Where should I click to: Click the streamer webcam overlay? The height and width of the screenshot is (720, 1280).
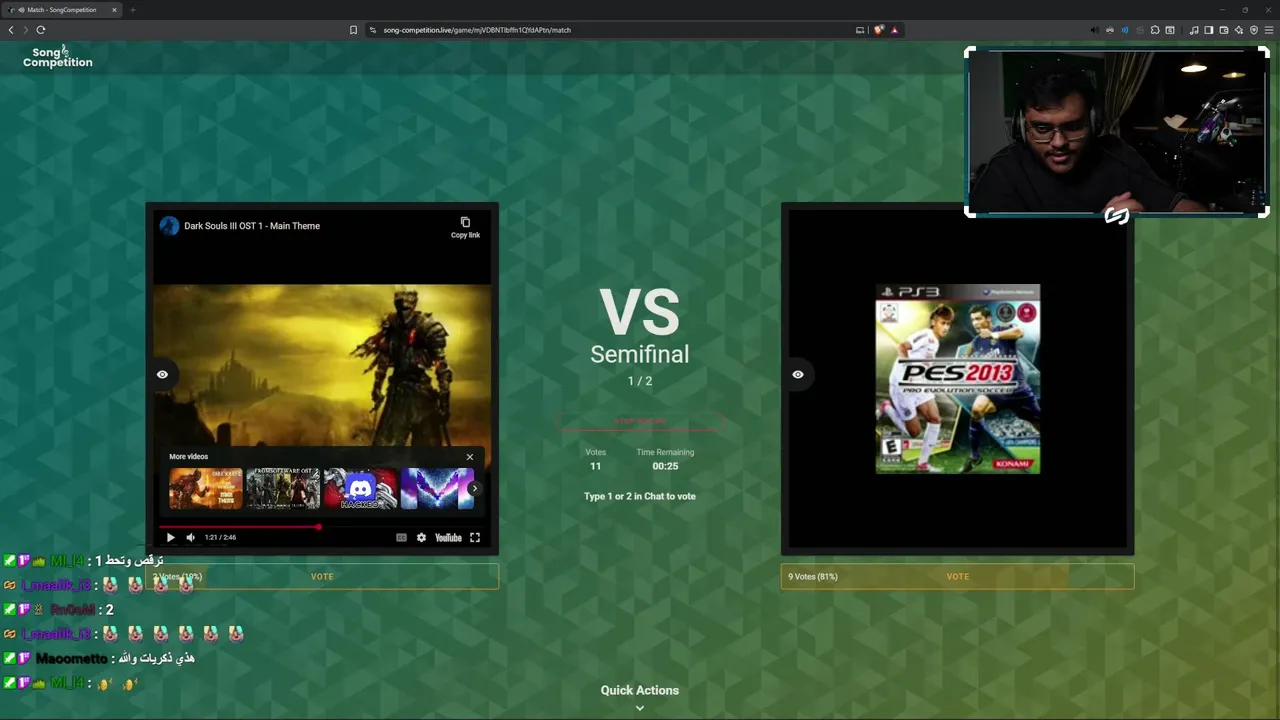click(1117, 132)
